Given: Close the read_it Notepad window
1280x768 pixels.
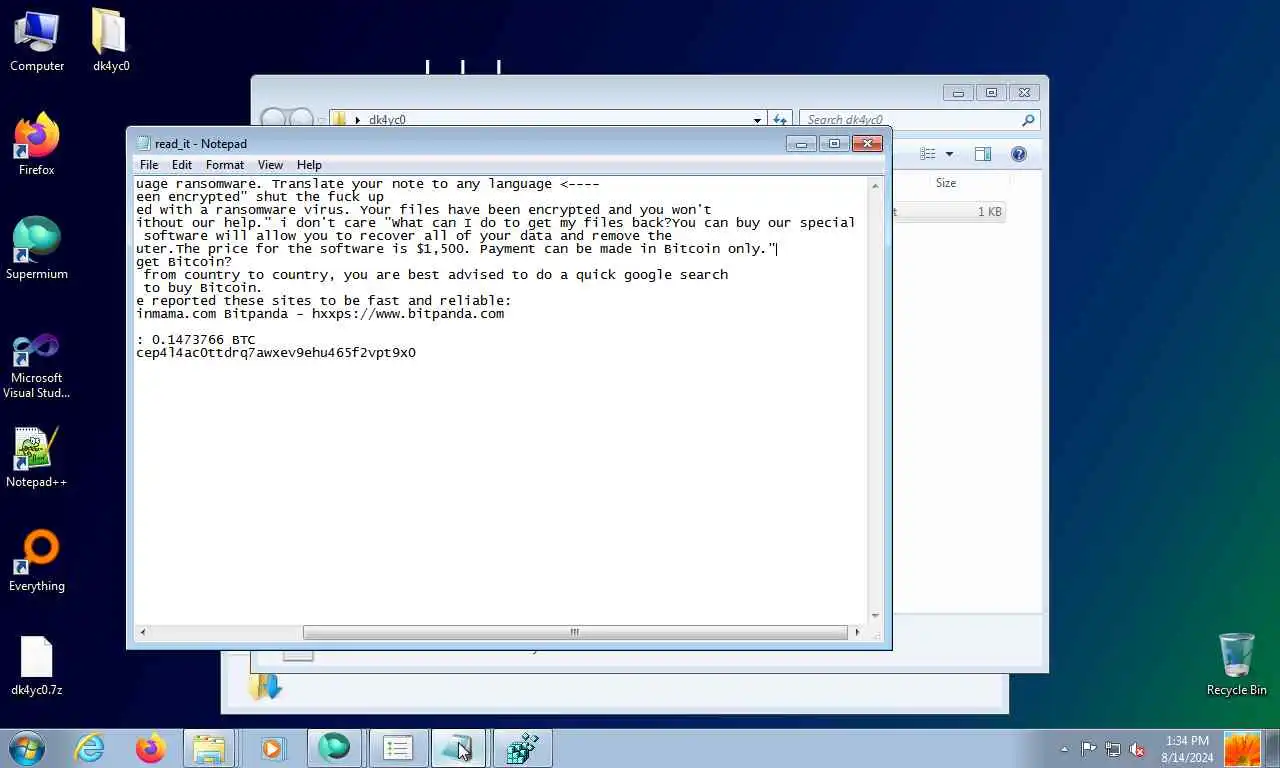Looking at the screenshot, I should coord(867,144).
